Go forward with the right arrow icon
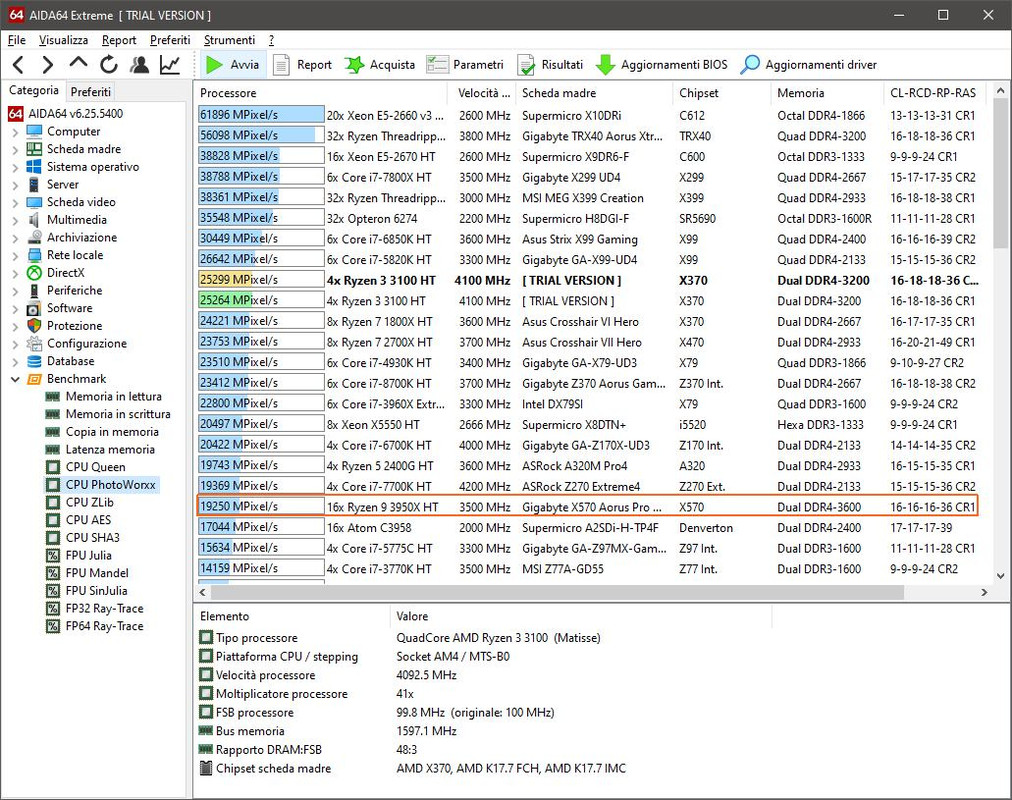1012x800 pixels. pos(47,65)
